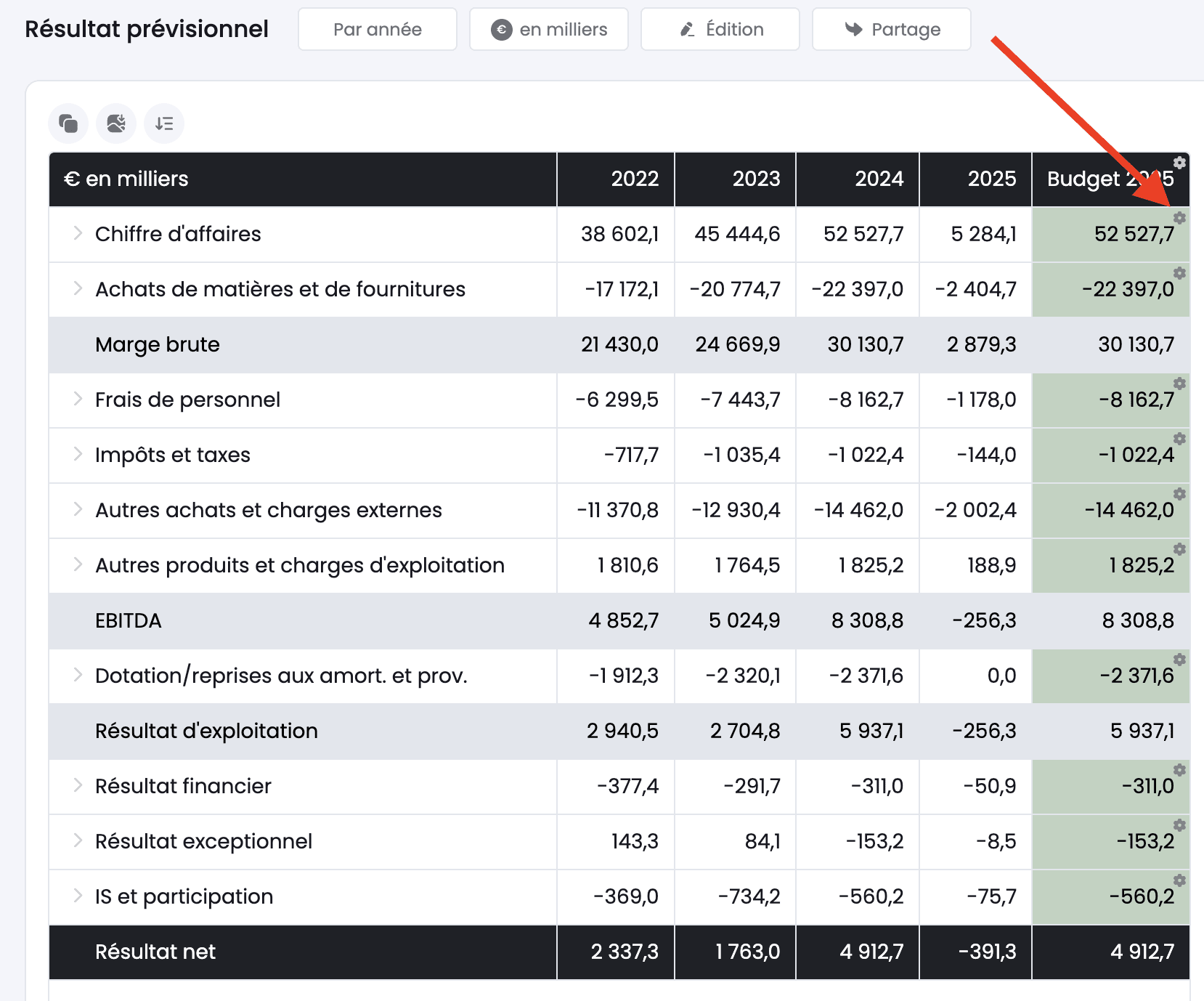Open gear on IS et participation budget cell
Image resolution: width=1204 pixels, height=1001 pixels.
1179,880
